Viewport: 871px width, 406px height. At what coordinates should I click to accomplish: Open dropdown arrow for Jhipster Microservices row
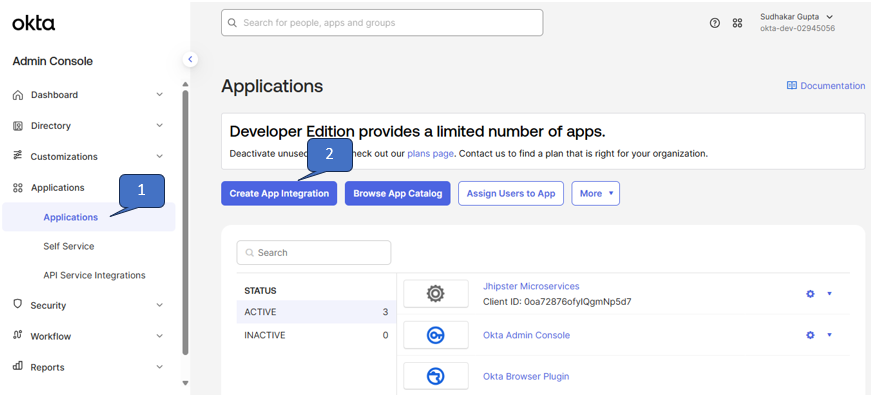(x=829, y=293)
